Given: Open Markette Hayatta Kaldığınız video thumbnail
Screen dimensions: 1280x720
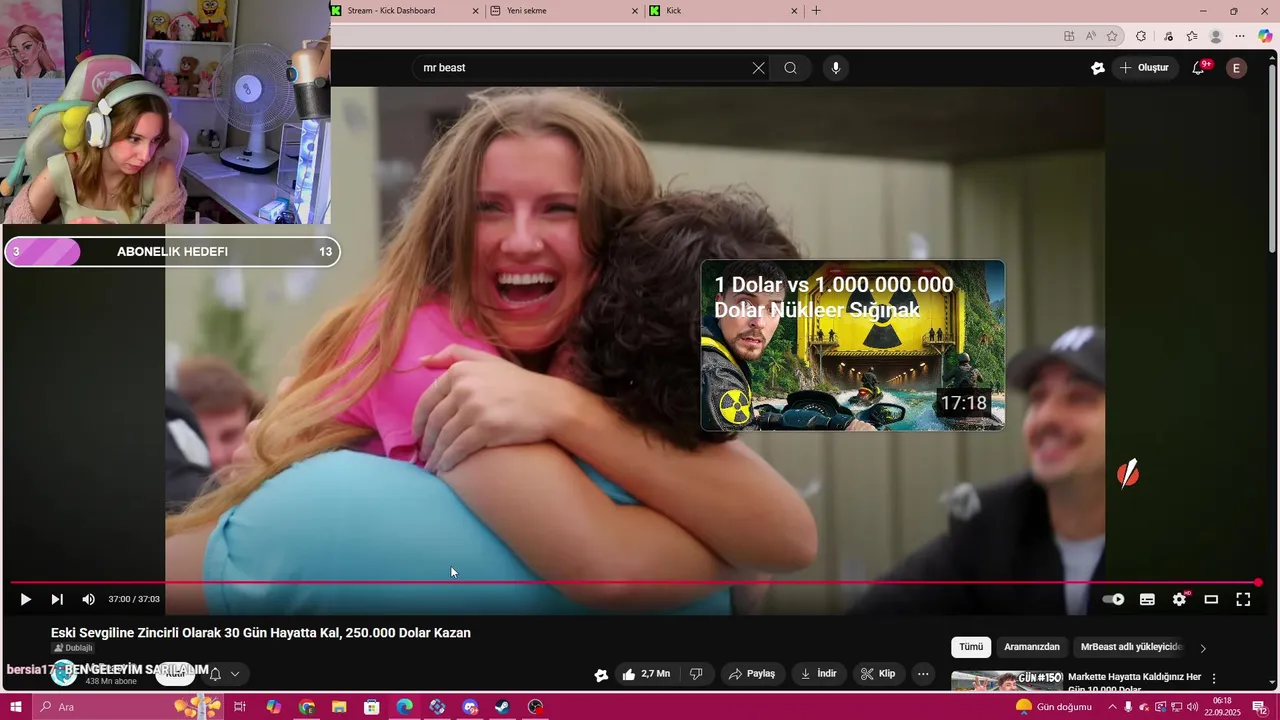Looking at the screenshot, I should coord(1006,680).
